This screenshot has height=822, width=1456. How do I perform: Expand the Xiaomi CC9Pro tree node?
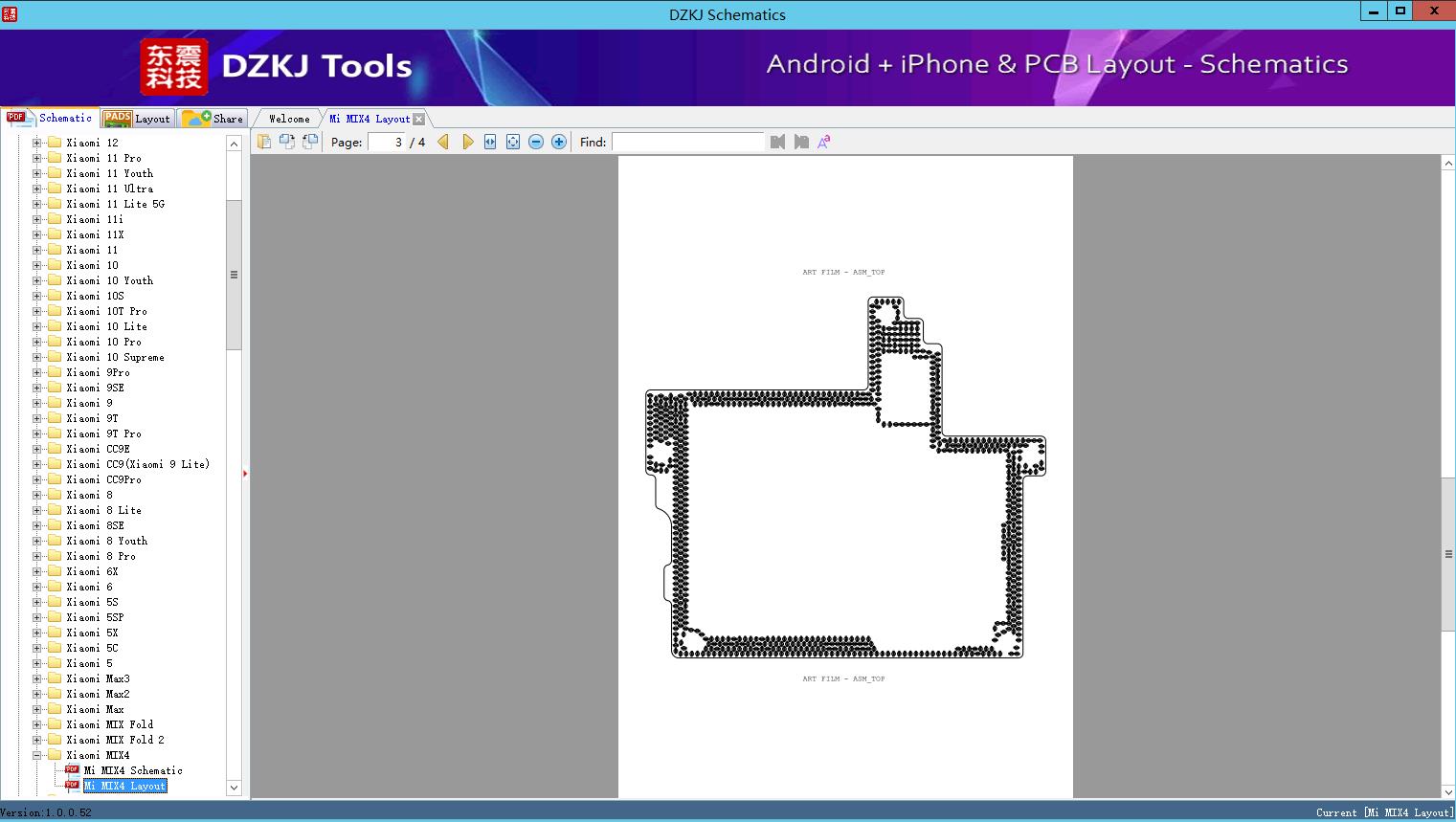click(x=36, y=479)
